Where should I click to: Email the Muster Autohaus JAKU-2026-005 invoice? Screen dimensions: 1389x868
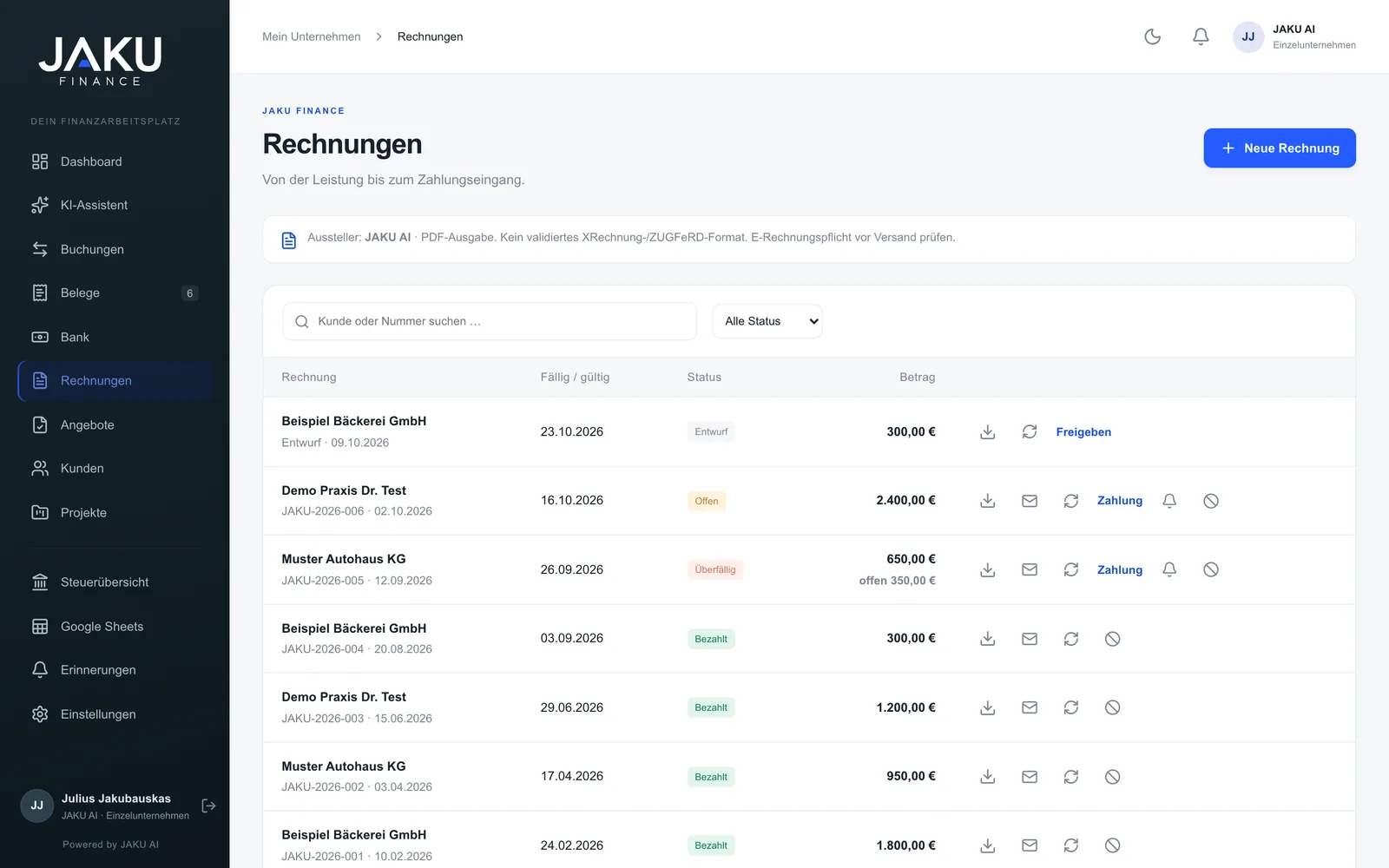[1030, 569]
